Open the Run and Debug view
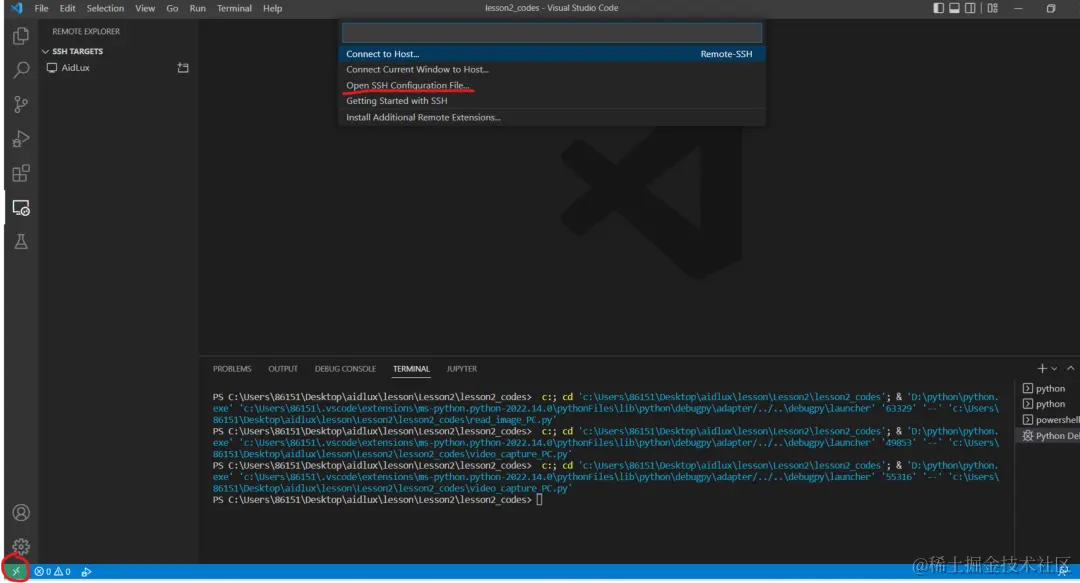The image size is (1080, 583). (x=21, y=139)
